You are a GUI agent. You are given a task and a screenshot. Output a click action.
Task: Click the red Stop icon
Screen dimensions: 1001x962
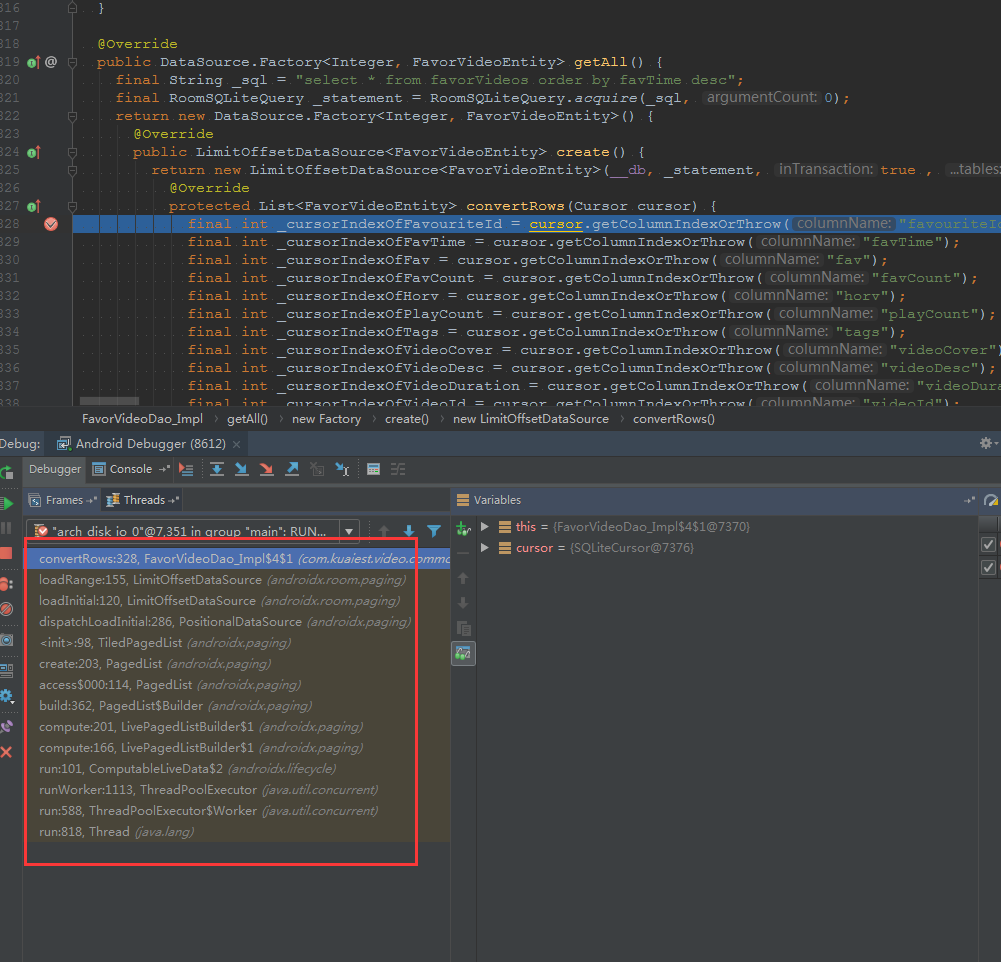point(6,553)
